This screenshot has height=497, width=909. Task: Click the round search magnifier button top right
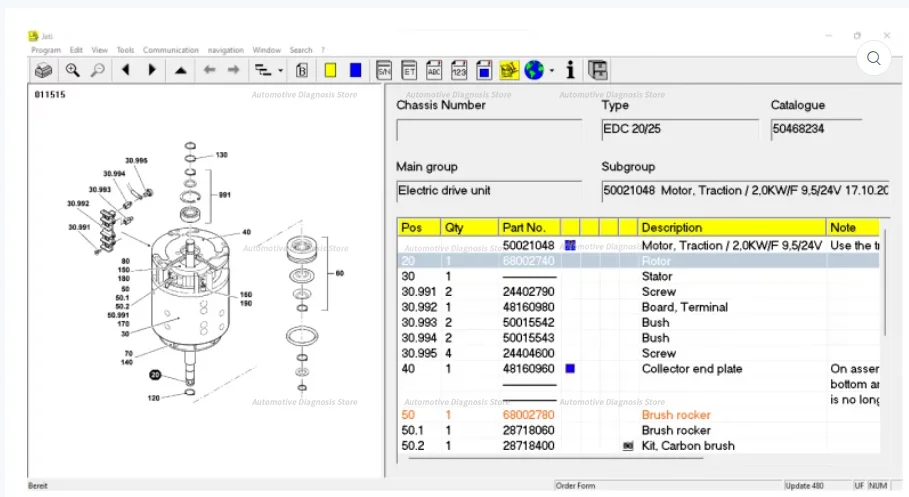[874, 58]
